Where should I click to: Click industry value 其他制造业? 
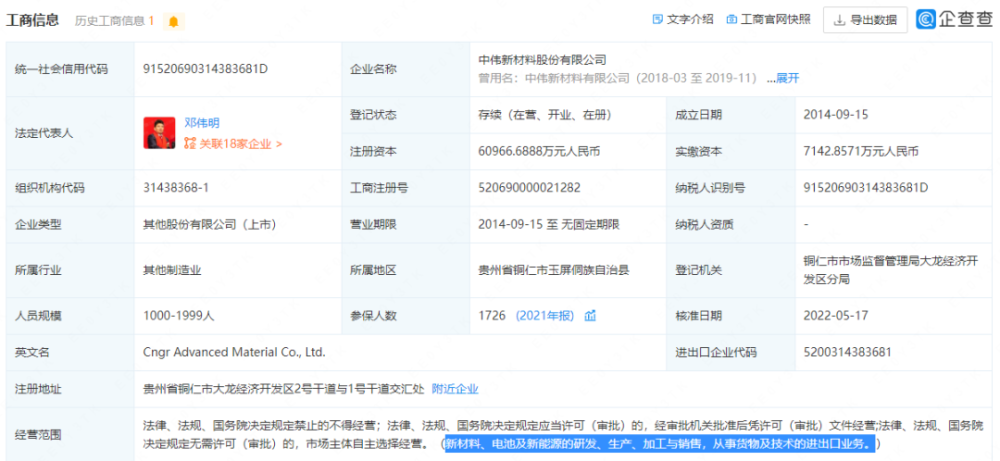coord(172,270)
